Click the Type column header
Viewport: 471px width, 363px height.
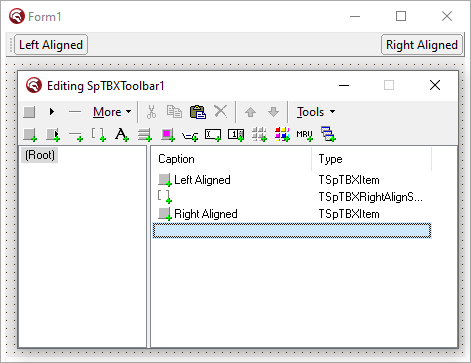click(372, 159)
